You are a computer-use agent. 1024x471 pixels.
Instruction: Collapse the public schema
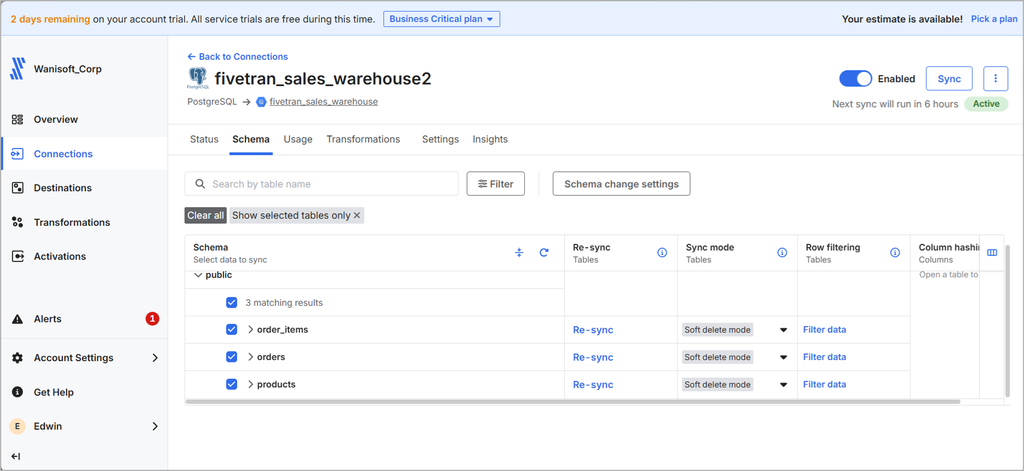[199, 276]
